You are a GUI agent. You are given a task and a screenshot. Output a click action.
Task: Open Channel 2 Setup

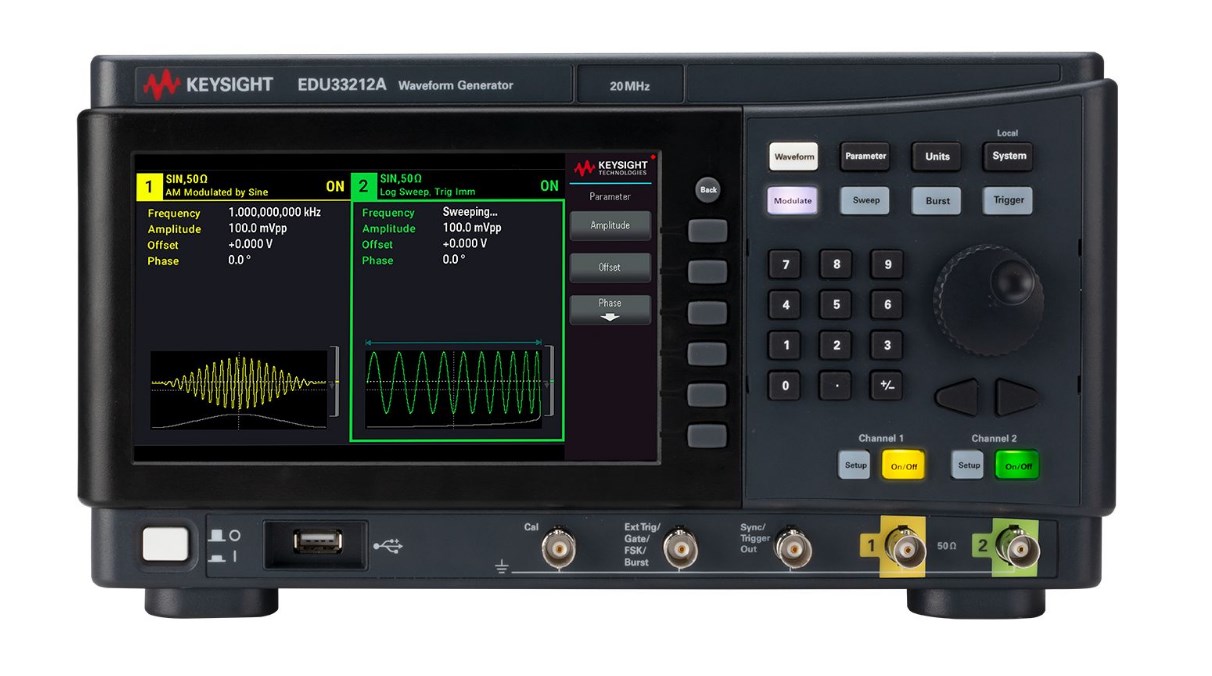point(968,465)
